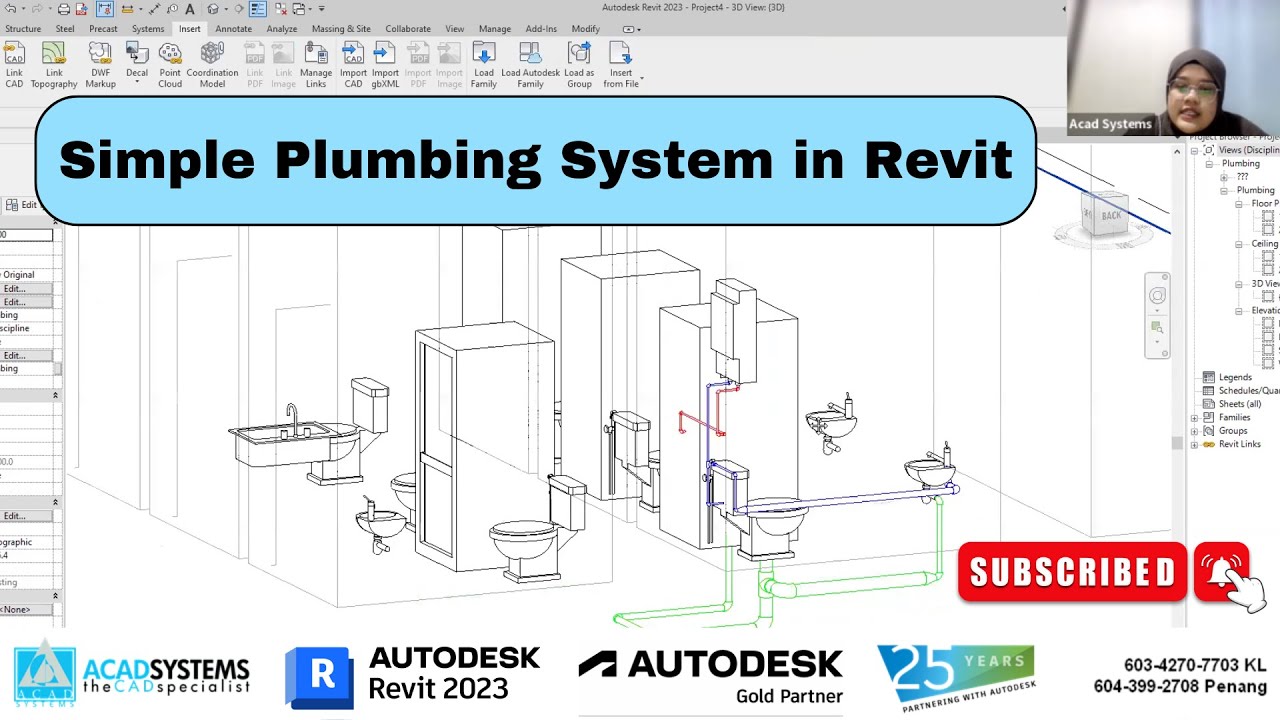Image resolution: width=1280 pixels, height=720 pixels.
Task: Click the red SUBSCRIBED button
Action: (x=1072, y=572)
